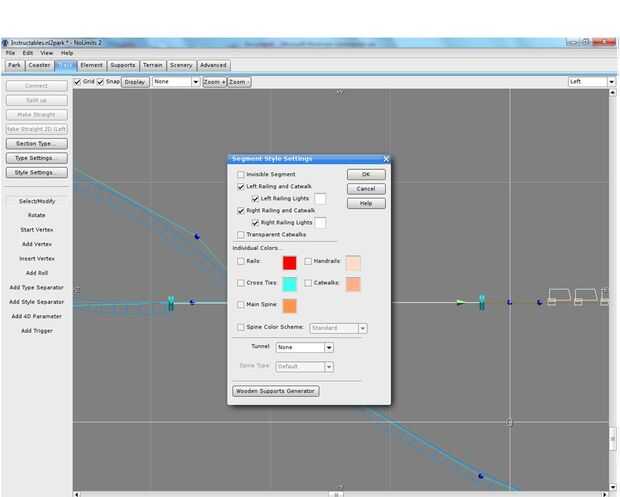The image size is (620, 497).
Task: Select the Select/Modify tool
Action: tap(37, 201)
